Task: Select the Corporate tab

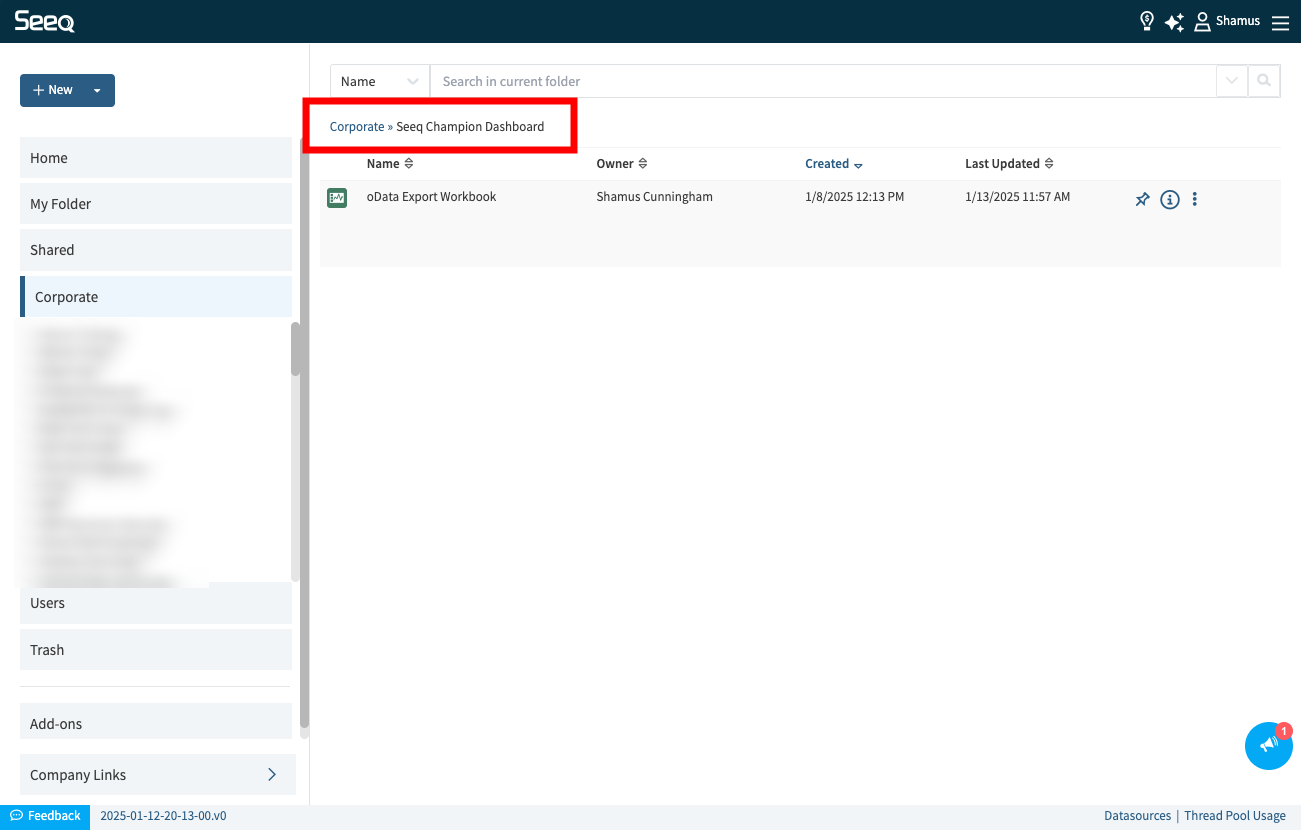Action: point(156,297)
